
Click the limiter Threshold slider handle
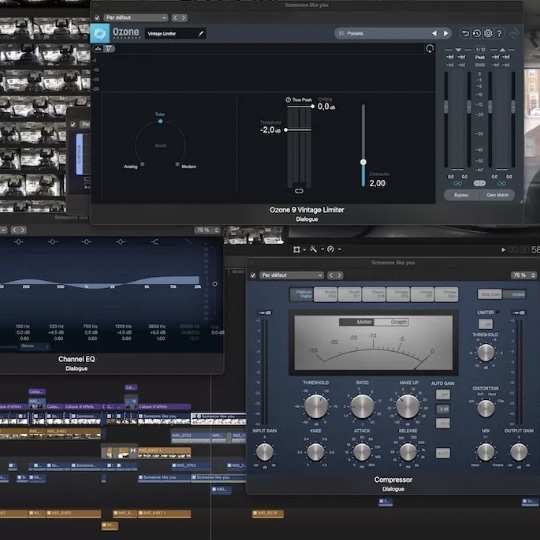(286, 130)
